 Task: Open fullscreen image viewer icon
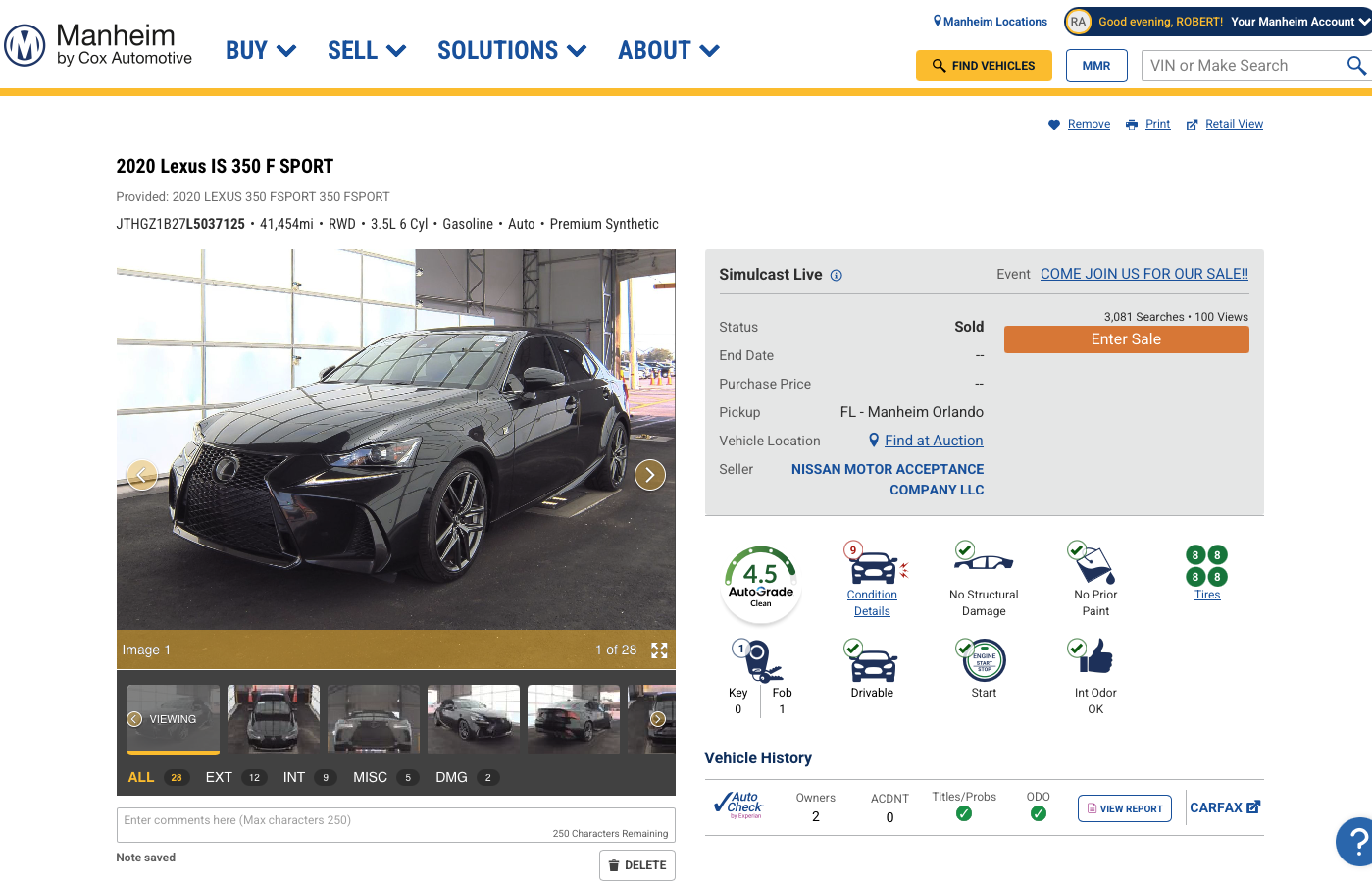(659, 650)
